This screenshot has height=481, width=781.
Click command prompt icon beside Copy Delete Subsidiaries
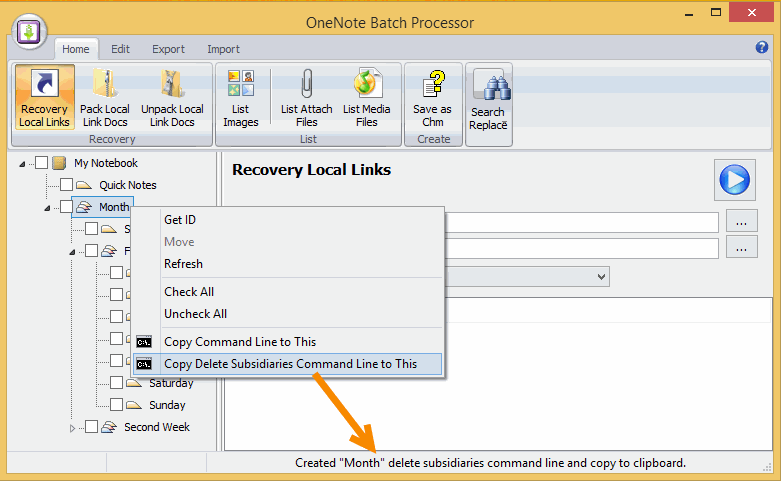pos(144,364)
